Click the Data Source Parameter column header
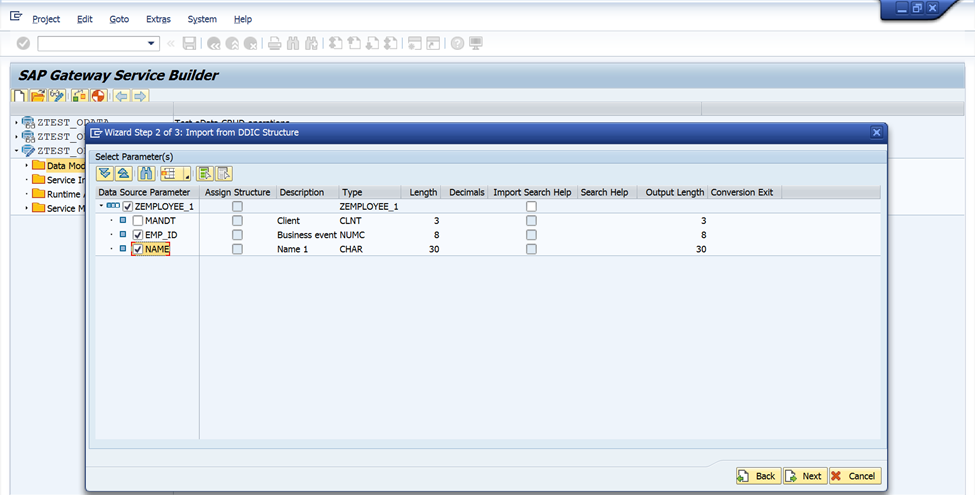 point(147,192)
